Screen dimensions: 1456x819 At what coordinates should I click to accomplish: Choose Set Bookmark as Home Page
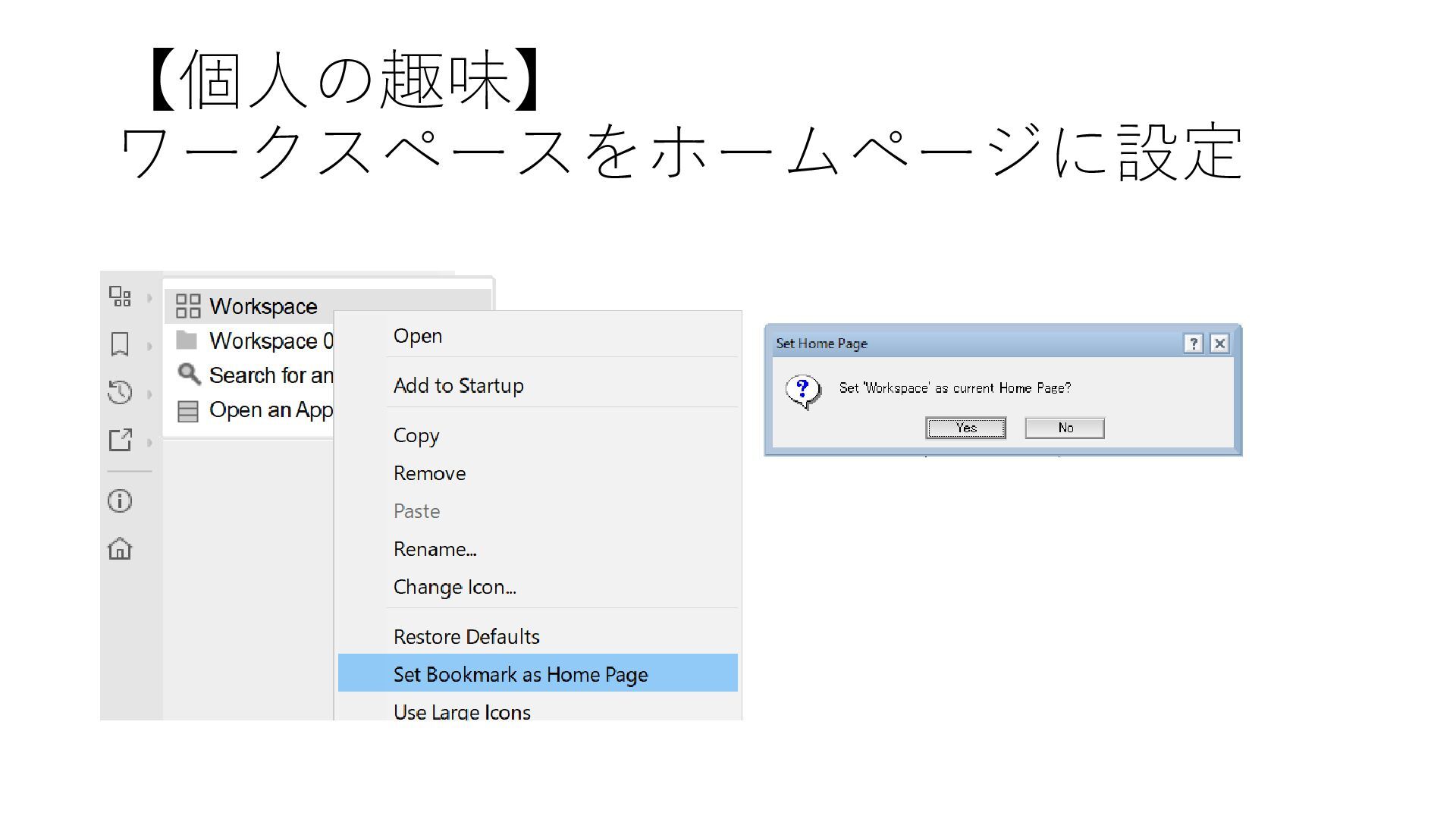520,674
